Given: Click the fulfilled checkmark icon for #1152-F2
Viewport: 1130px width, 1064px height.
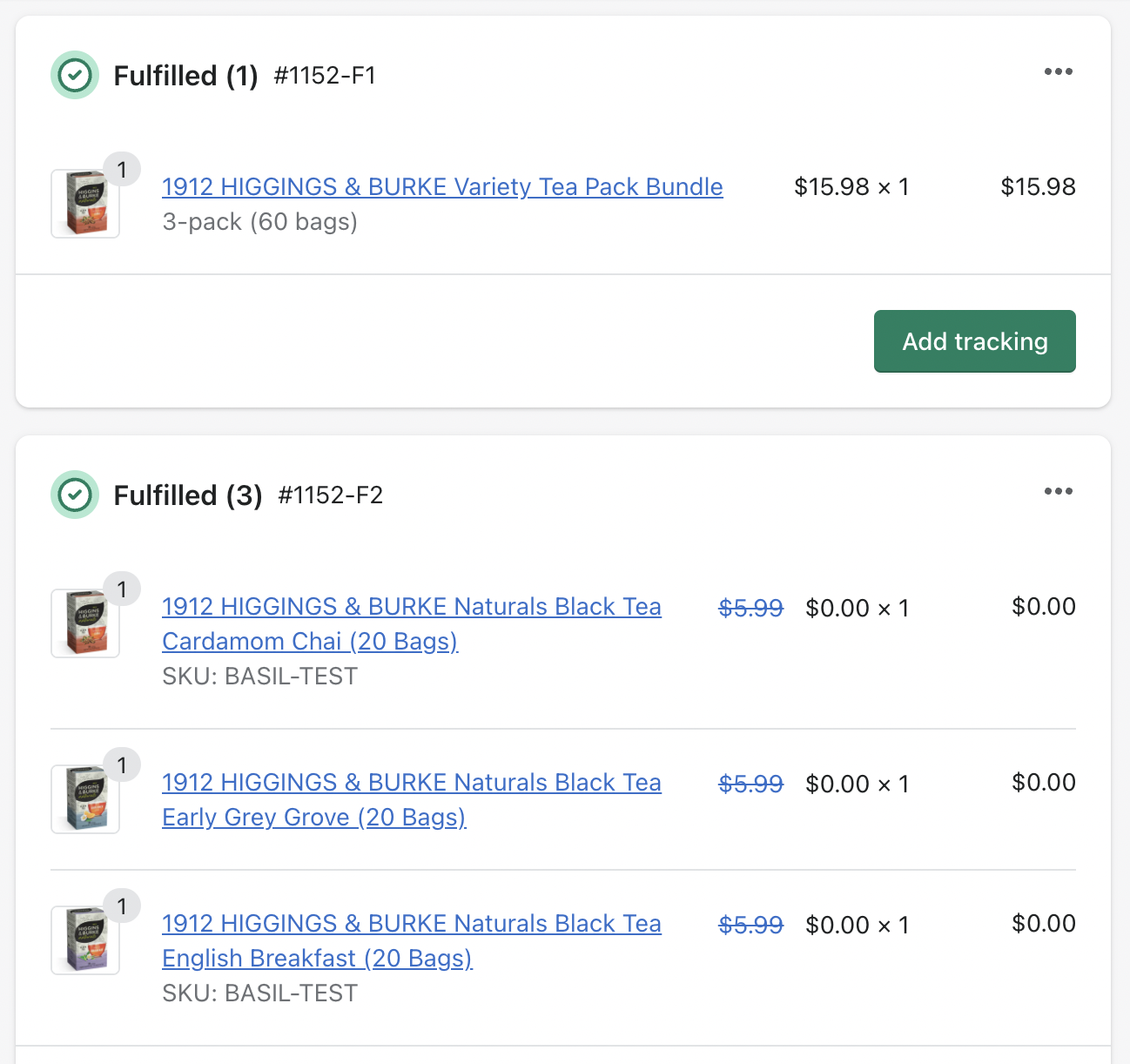Looking at the screenshot, I should (75, 495).
